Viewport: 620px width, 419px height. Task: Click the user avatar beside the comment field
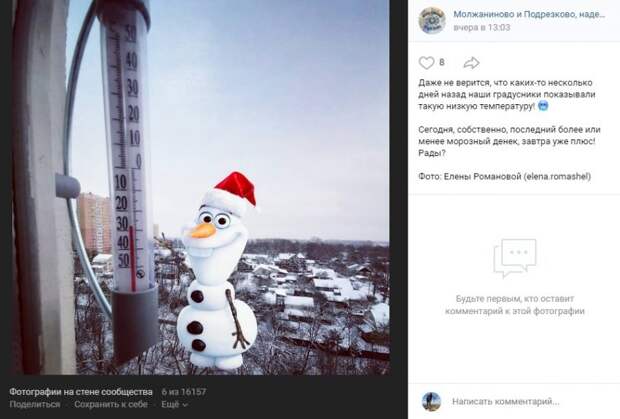tap(431, 402)
